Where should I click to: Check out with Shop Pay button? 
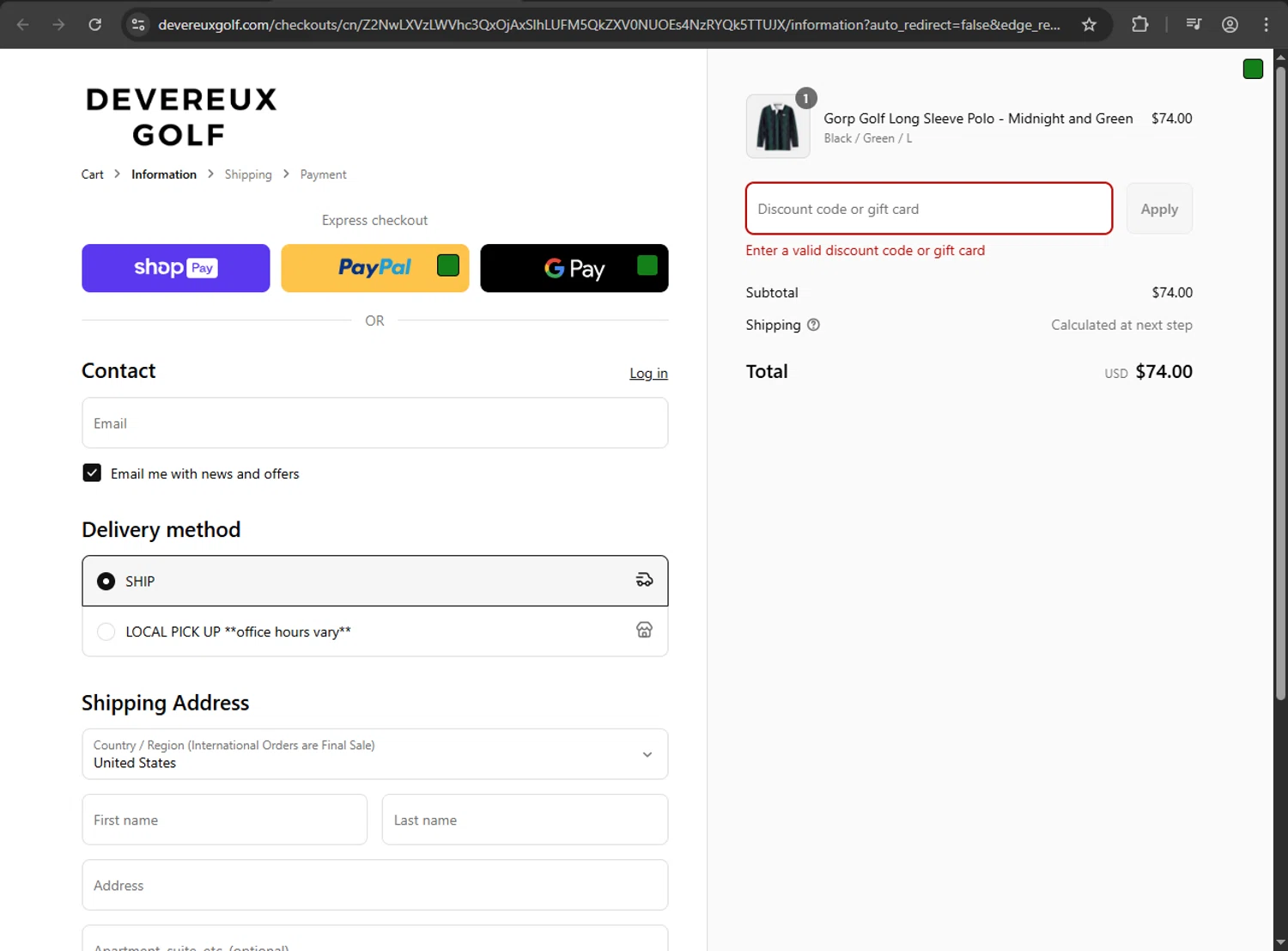(176, 268)
